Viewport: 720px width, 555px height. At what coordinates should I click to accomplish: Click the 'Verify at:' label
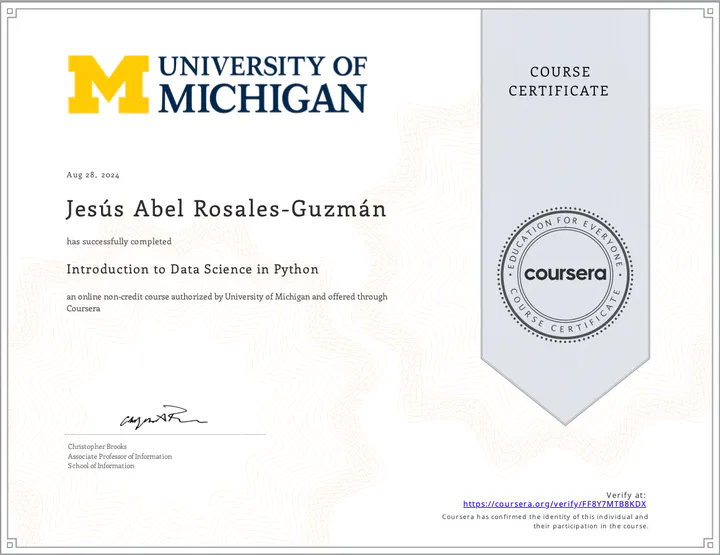[626, 495]
